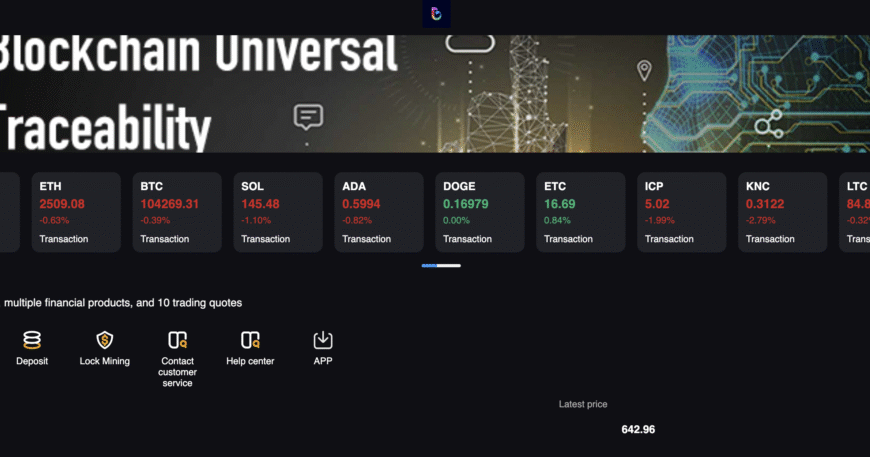Click the Latest price column header
Image resolution: width=870 pixels, height=457 pixels.
583,404
